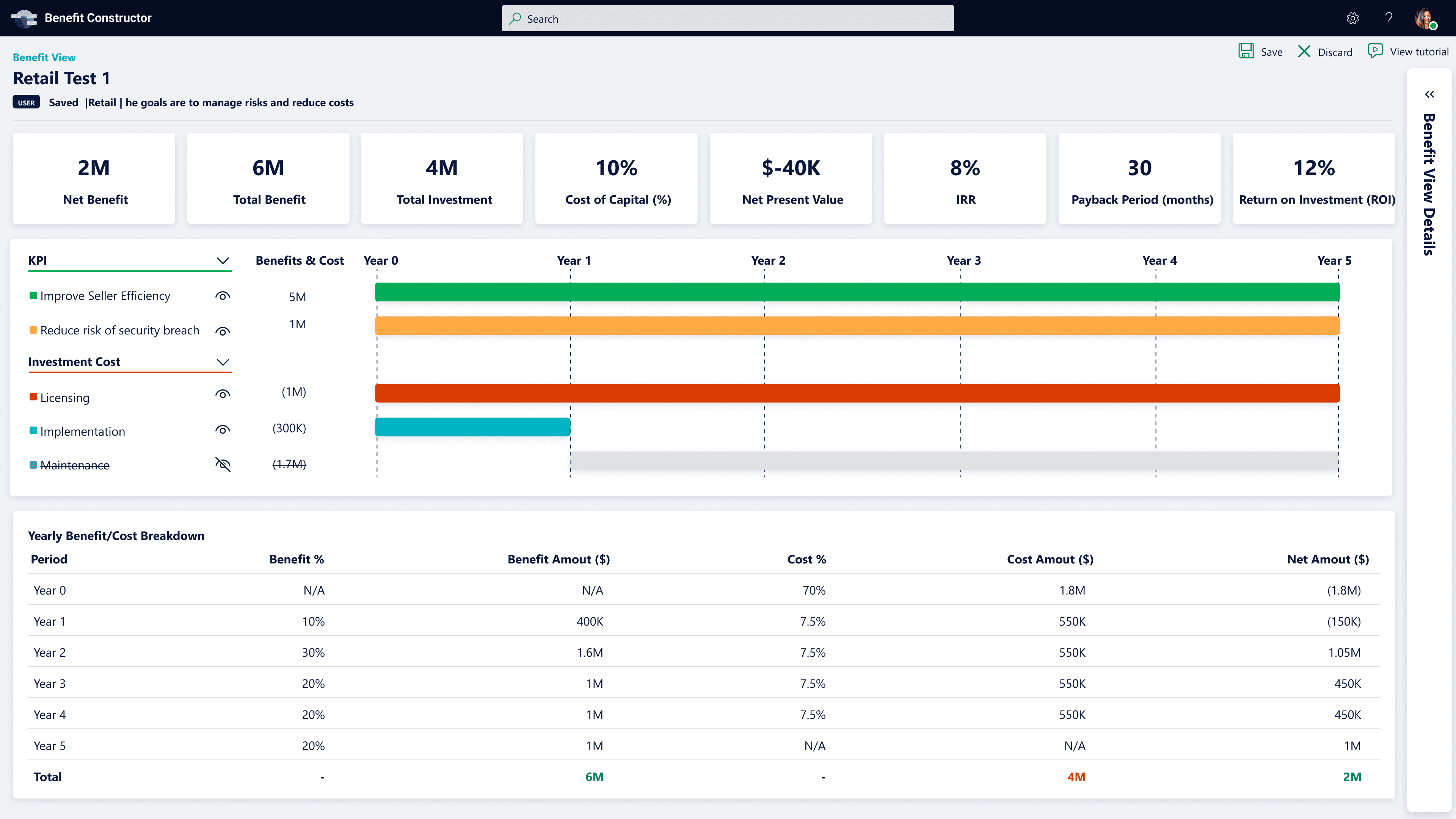The image size is (1456, 819).
Task: Click the green Seller Efficiency timeline bar
Action: pyautogui.click(x=857, y=292)
